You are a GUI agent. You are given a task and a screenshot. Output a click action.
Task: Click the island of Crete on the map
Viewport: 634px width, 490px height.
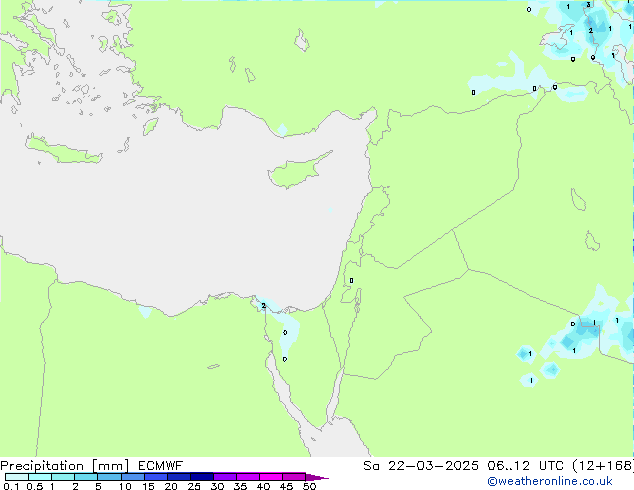coord(63,150)
